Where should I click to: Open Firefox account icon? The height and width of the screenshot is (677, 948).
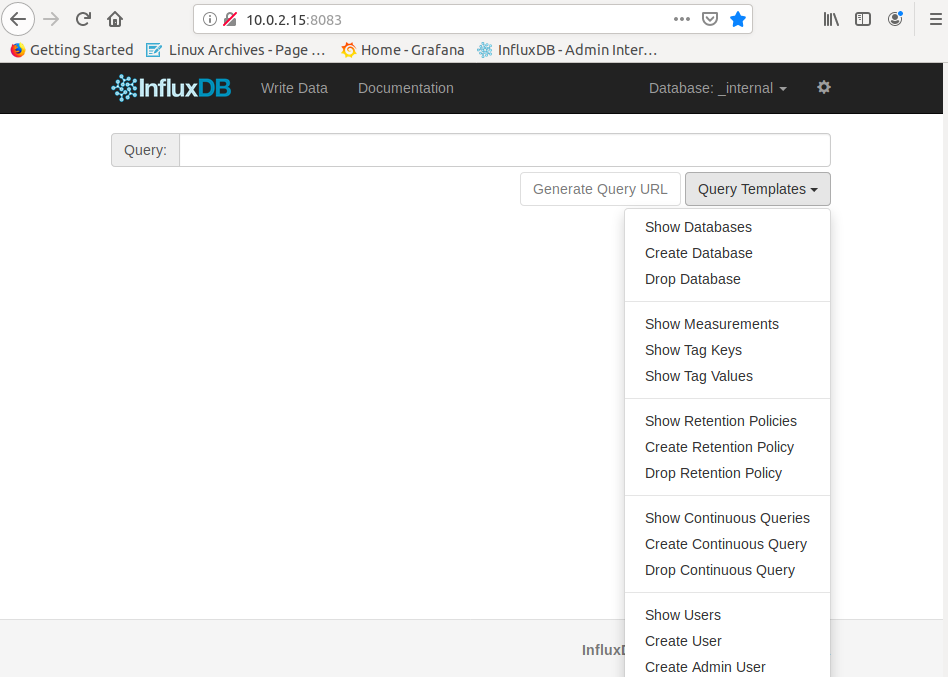895,19
